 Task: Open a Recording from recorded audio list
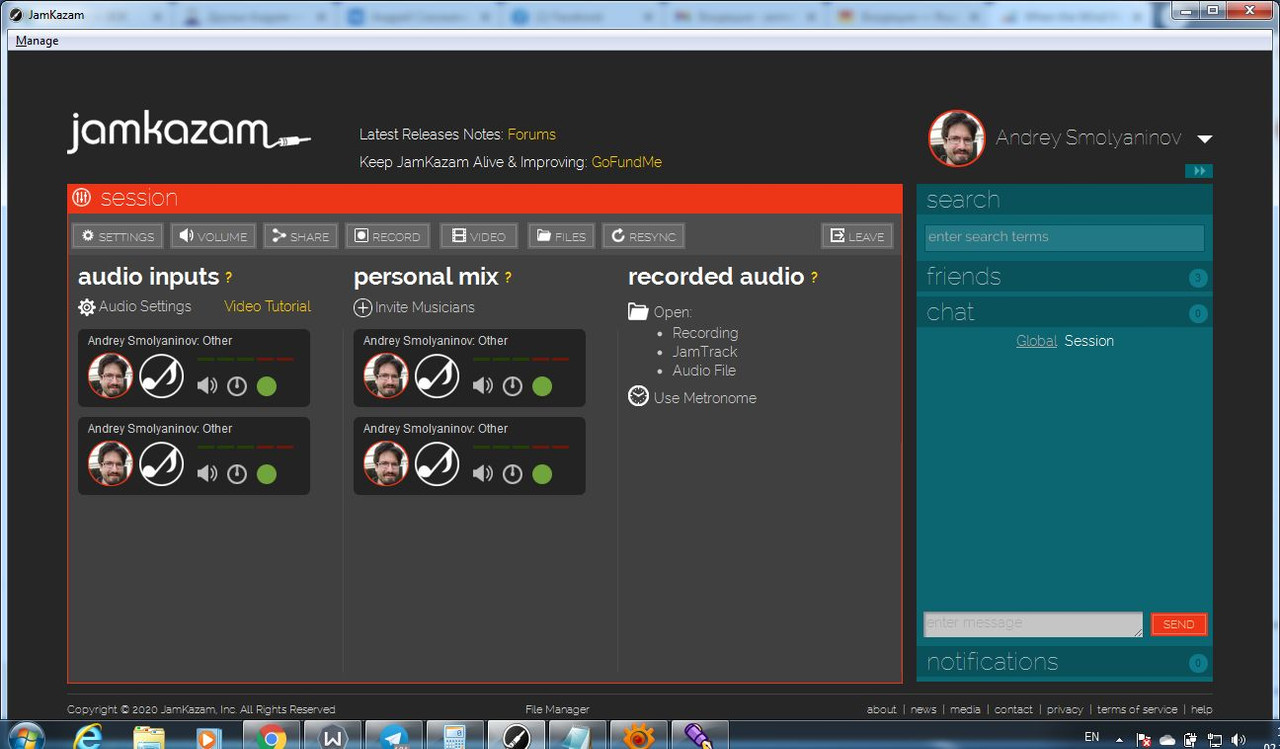tap(705, 333)
